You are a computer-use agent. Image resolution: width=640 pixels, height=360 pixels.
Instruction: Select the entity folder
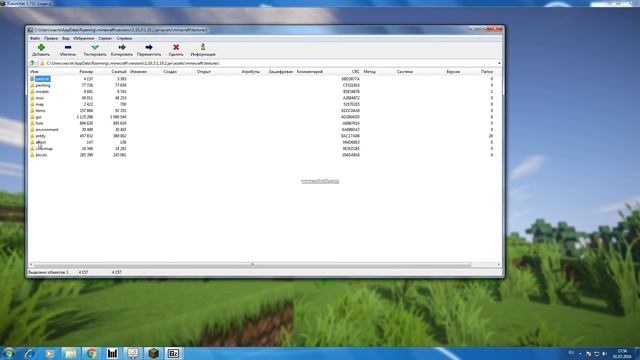click(40, 136)
